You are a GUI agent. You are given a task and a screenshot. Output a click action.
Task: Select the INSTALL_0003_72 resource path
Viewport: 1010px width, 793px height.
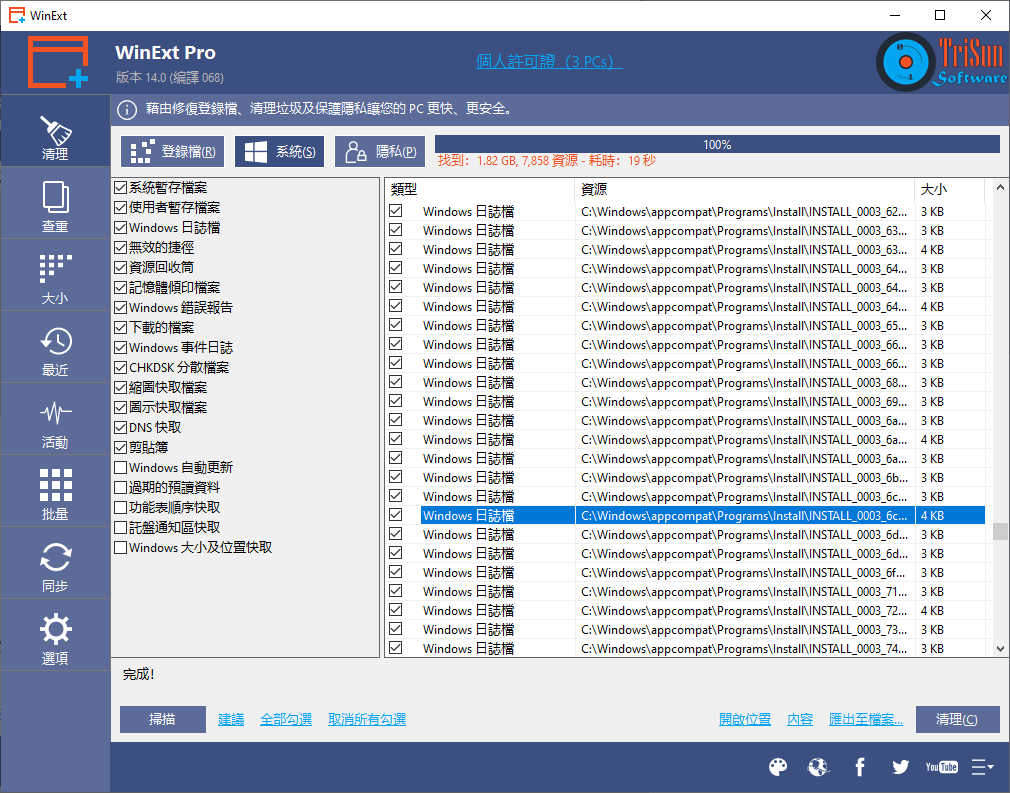pos(744,610)
